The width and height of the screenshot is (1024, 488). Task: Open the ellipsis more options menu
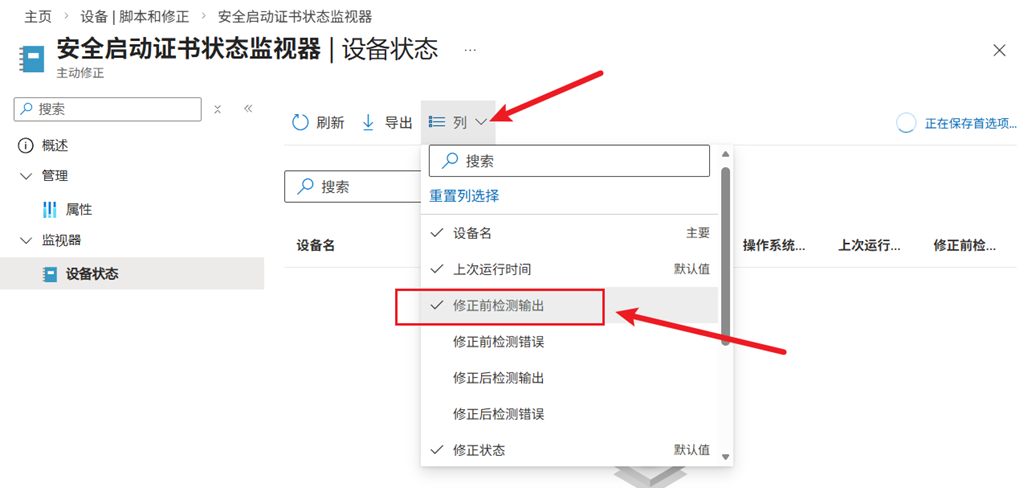(470, 49)
